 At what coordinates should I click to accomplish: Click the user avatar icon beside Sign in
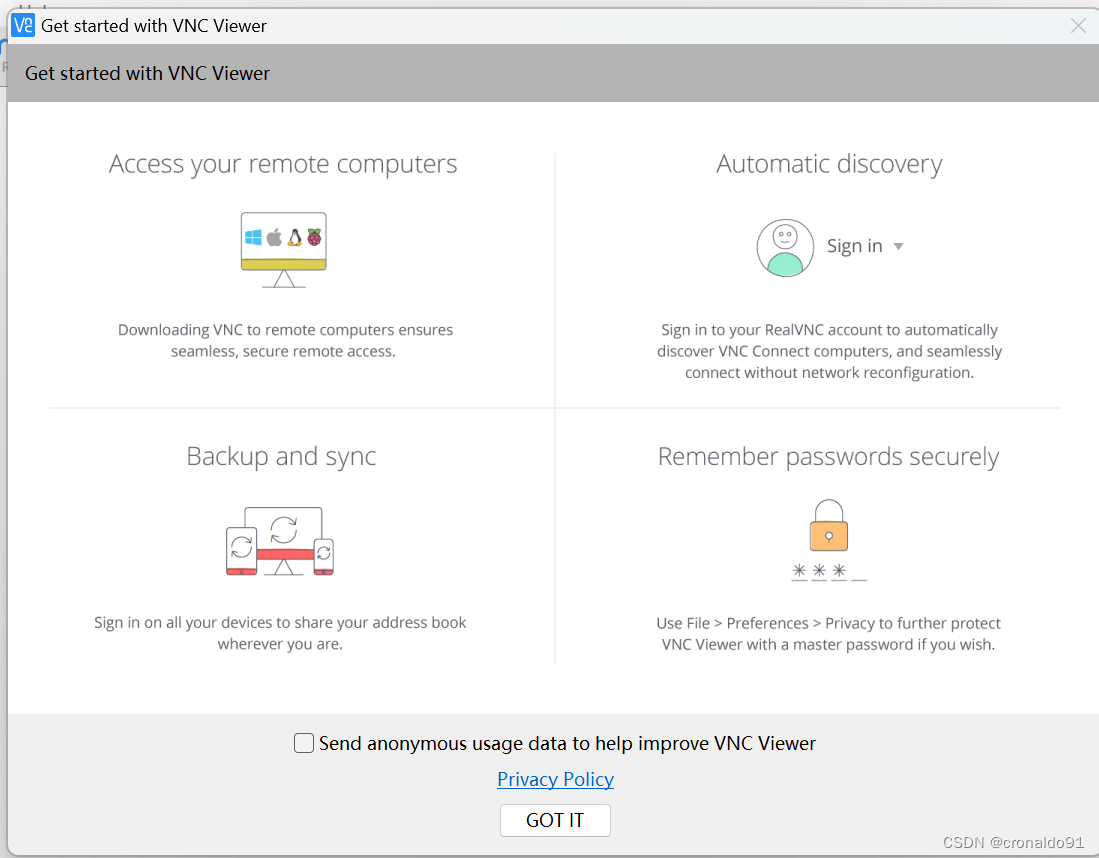(x=785, y=247)
